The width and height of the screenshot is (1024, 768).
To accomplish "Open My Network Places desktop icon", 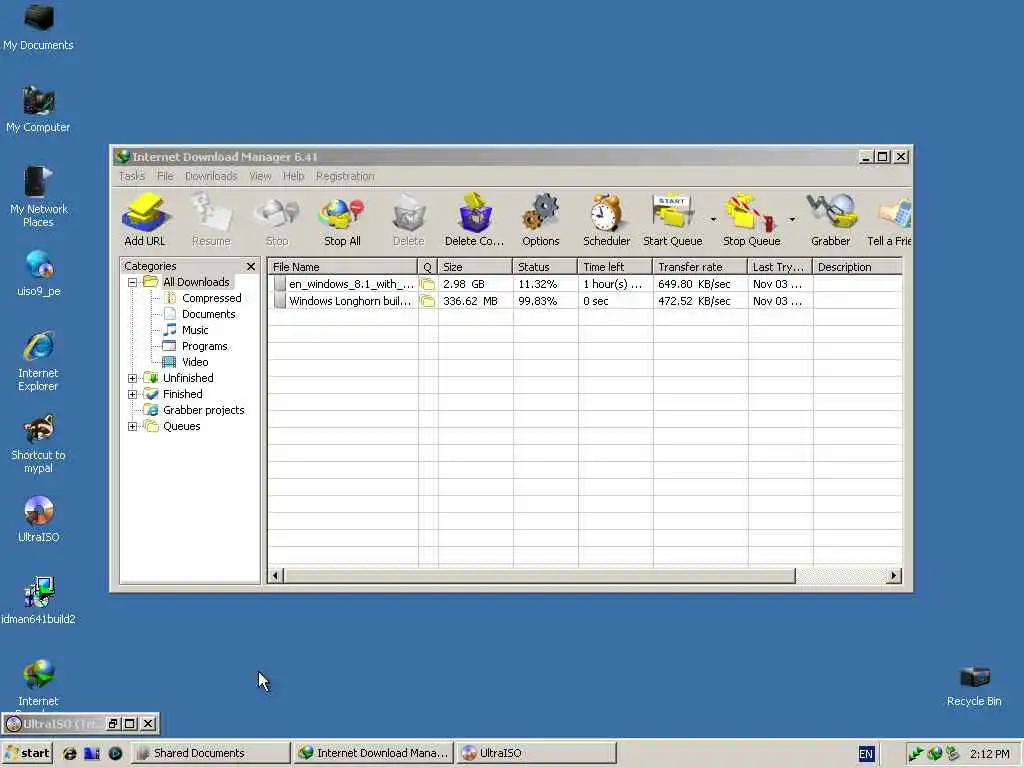I will [38, 197].
